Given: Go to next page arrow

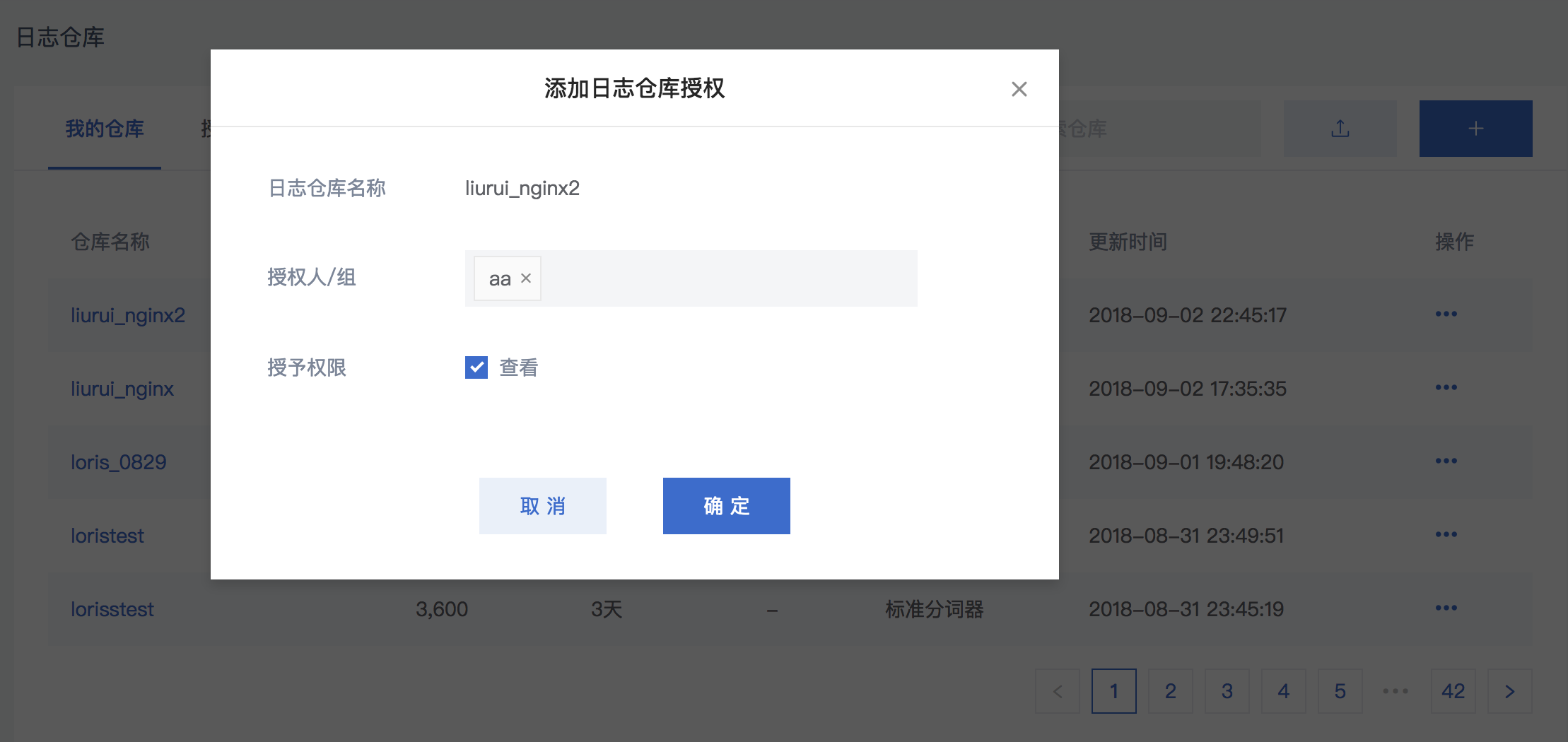Looking at the screenshot, I should (1510, 691).
